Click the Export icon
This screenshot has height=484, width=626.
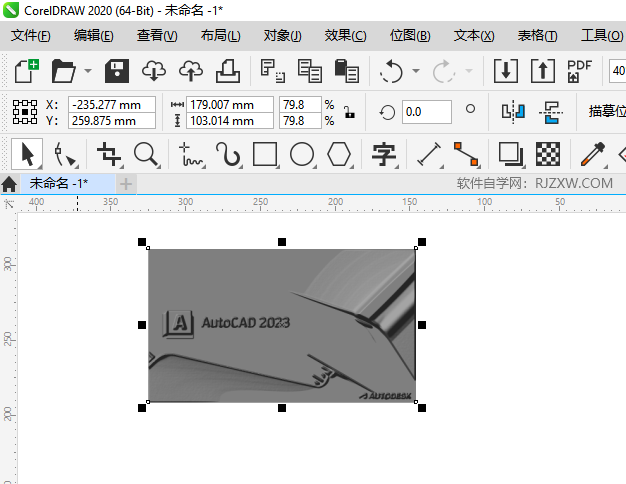(x=543, y=71)
